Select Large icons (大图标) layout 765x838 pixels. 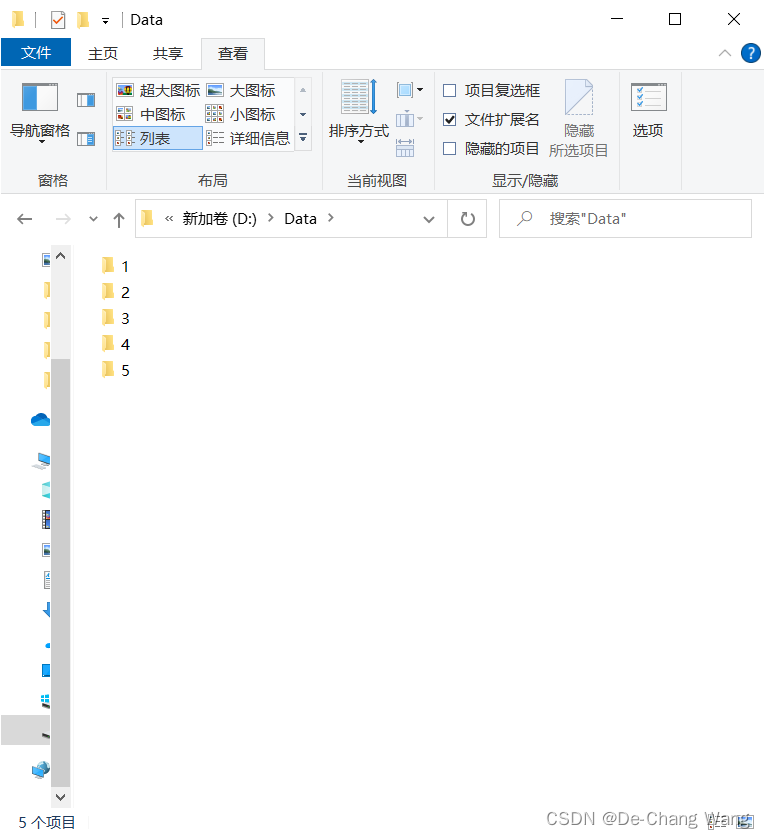[x=241, y=90]
